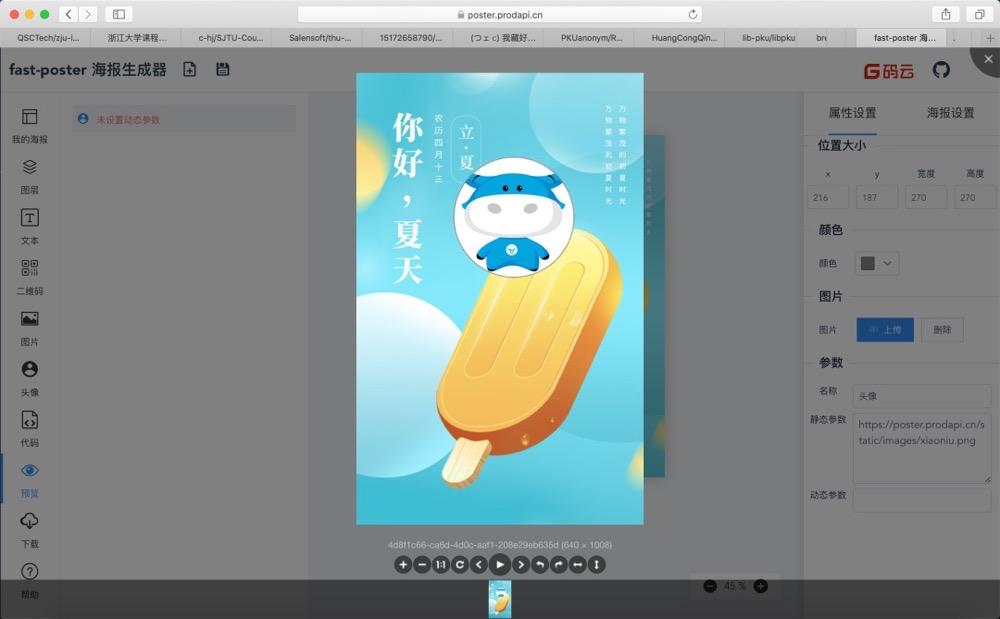Click the 上传 upload button
The width and height of the screenshot is (1000, 619).
pyautogui.click(x=884, y=329)
